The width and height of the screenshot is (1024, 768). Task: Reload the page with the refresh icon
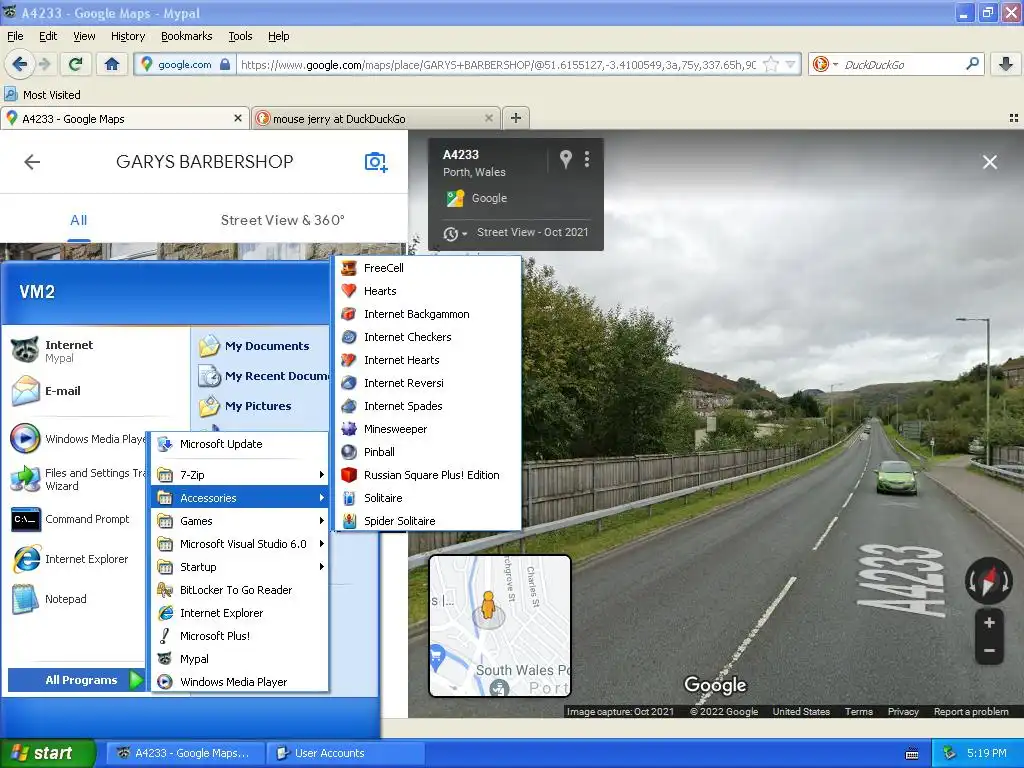point(76,64)
